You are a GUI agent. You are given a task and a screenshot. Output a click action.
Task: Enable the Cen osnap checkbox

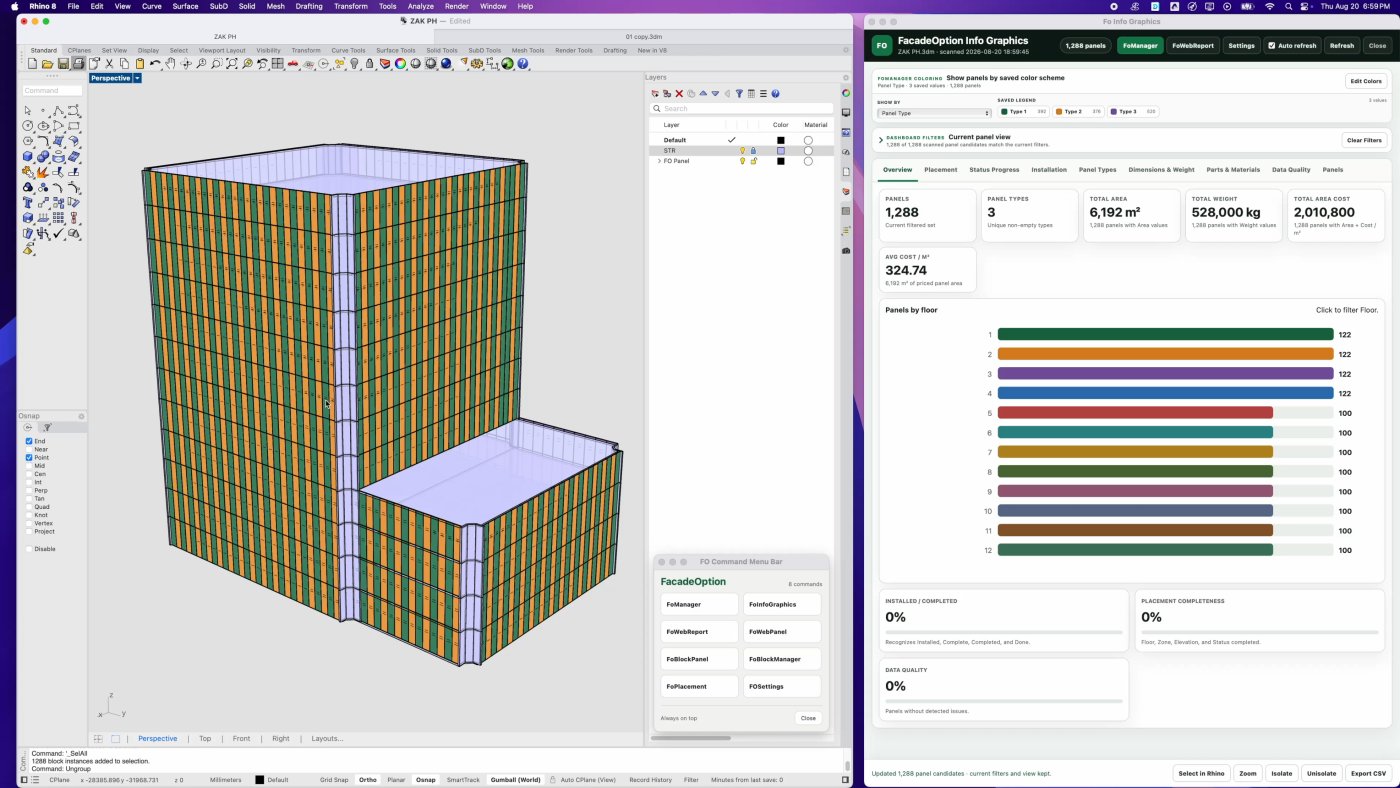(29, 474)
